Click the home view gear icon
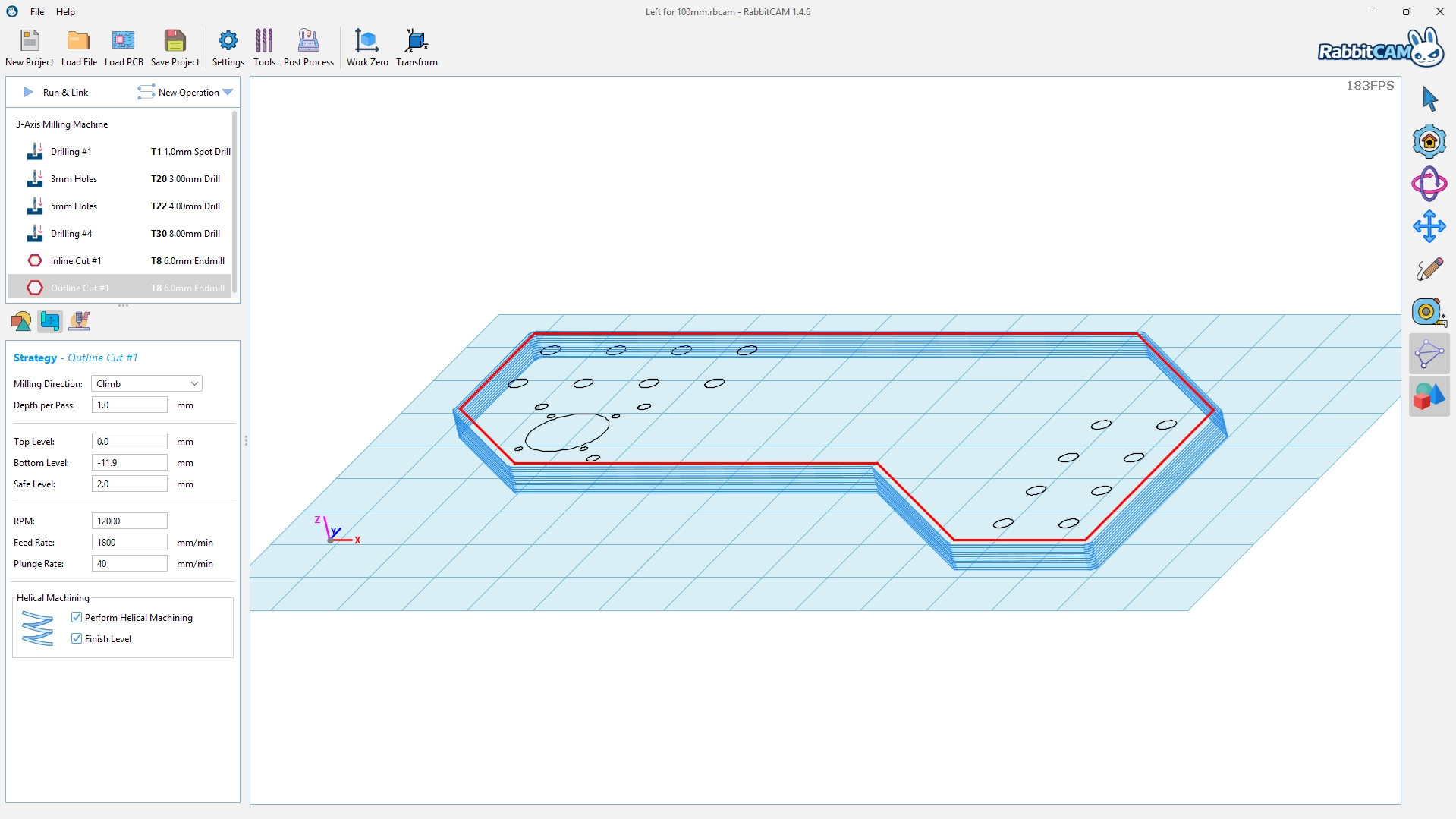Screen dimensions: 1456x819 (1429, 141)
